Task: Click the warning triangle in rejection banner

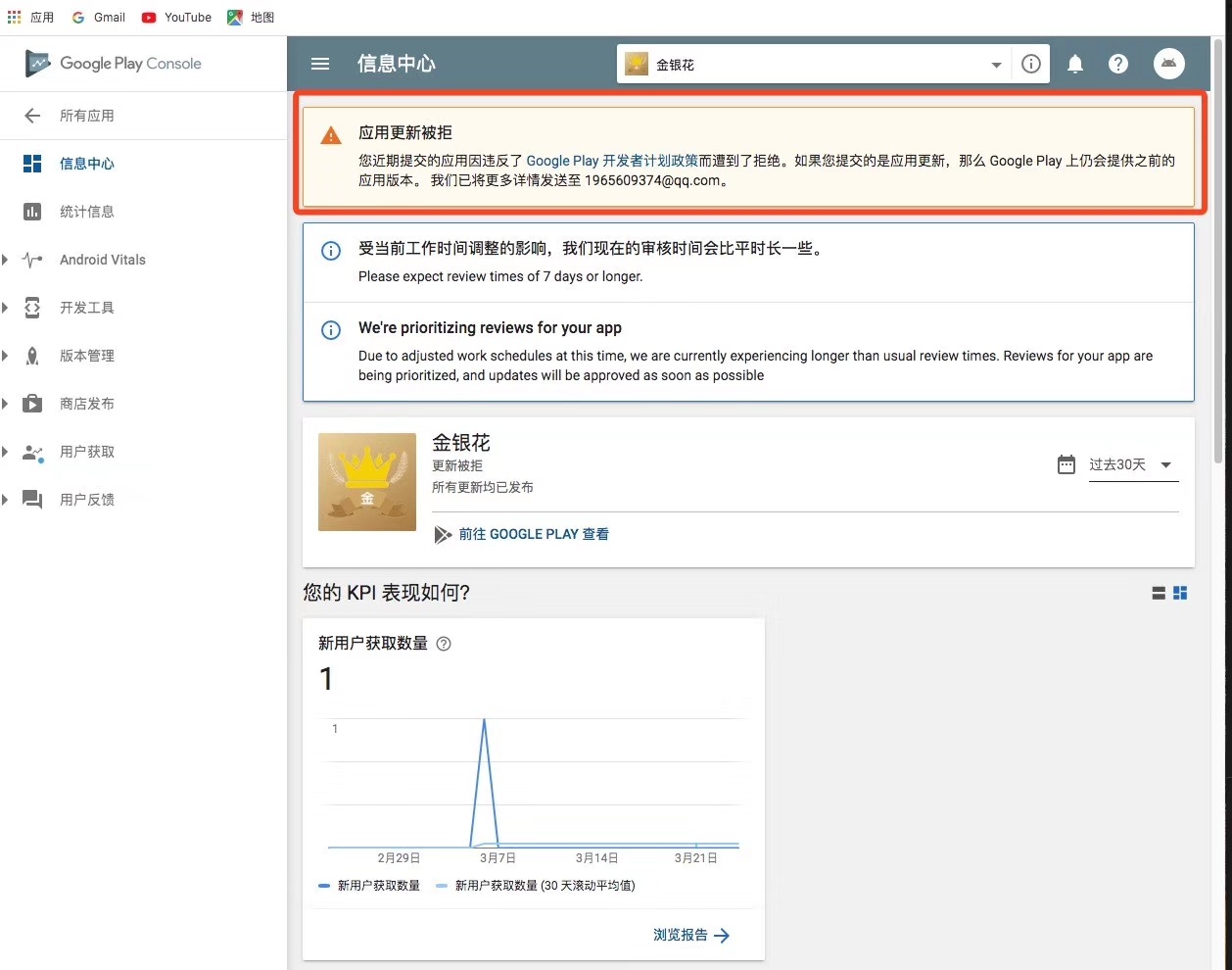Action: click(331, 135)
